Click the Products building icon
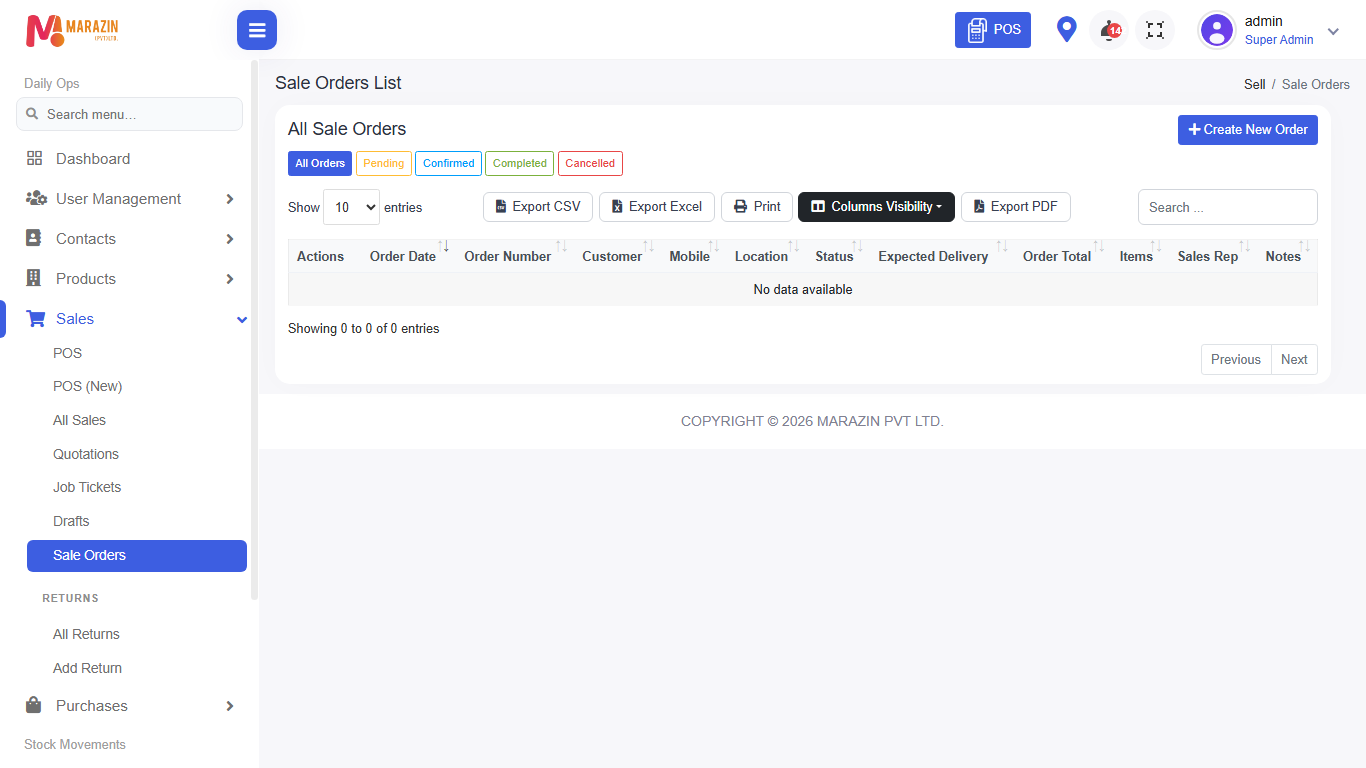Image resolution: width=1366 pixels, height=768 pixels. pos(34,278)
